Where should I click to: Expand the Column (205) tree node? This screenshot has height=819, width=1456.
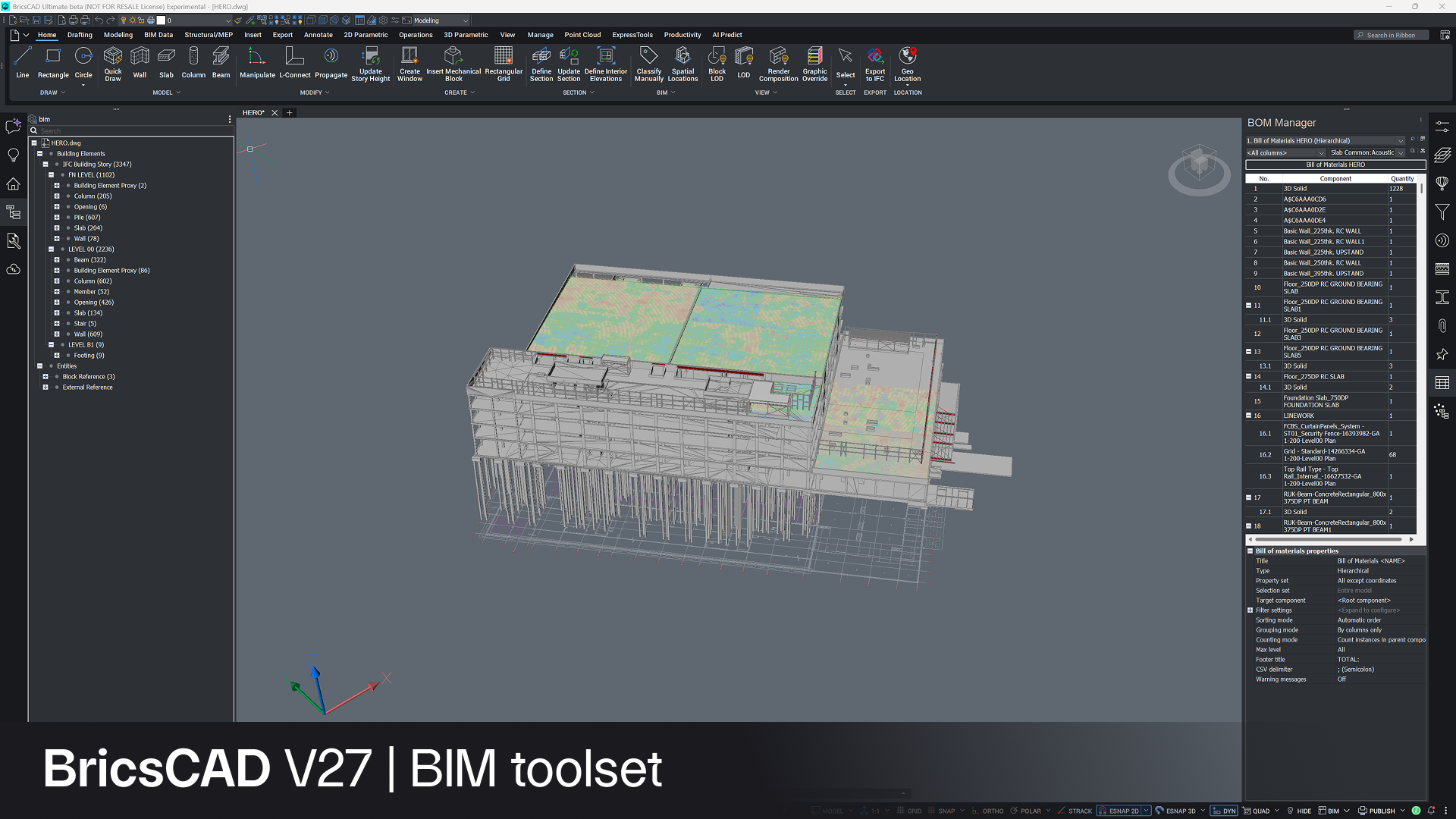56,196
